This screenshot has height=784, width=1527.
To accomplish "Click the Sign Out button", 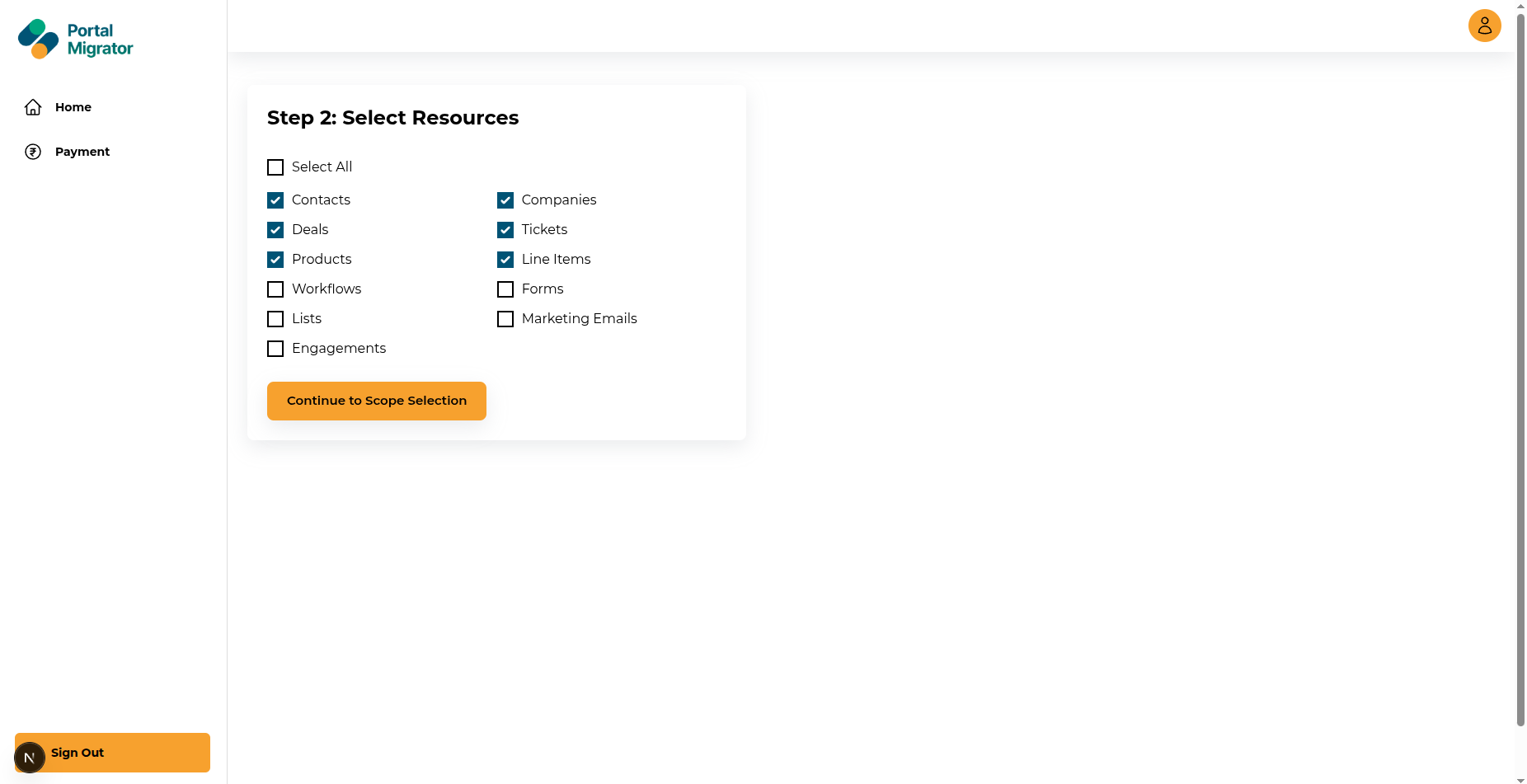I will coord(111,752).
